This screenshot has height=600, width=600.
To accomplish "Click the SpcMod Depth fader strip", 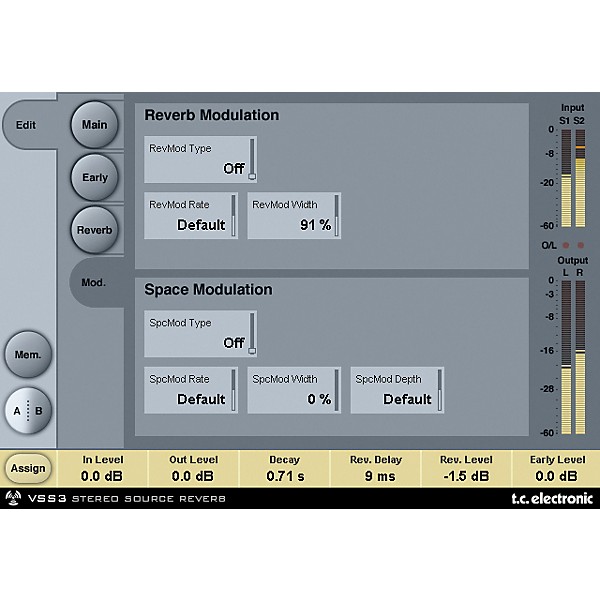I will coord(440,390).
